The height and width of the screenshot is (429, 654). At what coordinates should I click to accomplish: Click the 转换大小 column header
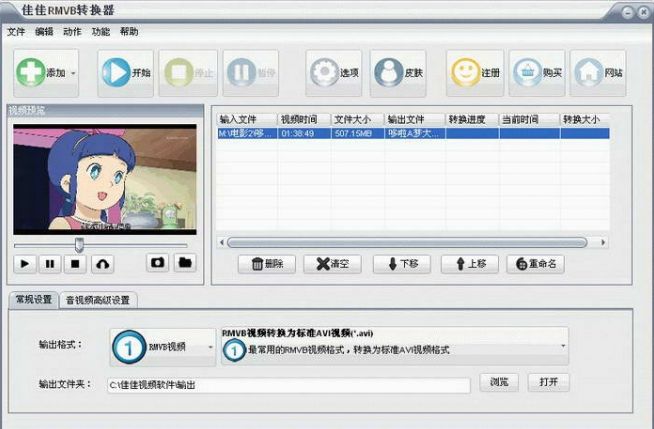[585, 120]
